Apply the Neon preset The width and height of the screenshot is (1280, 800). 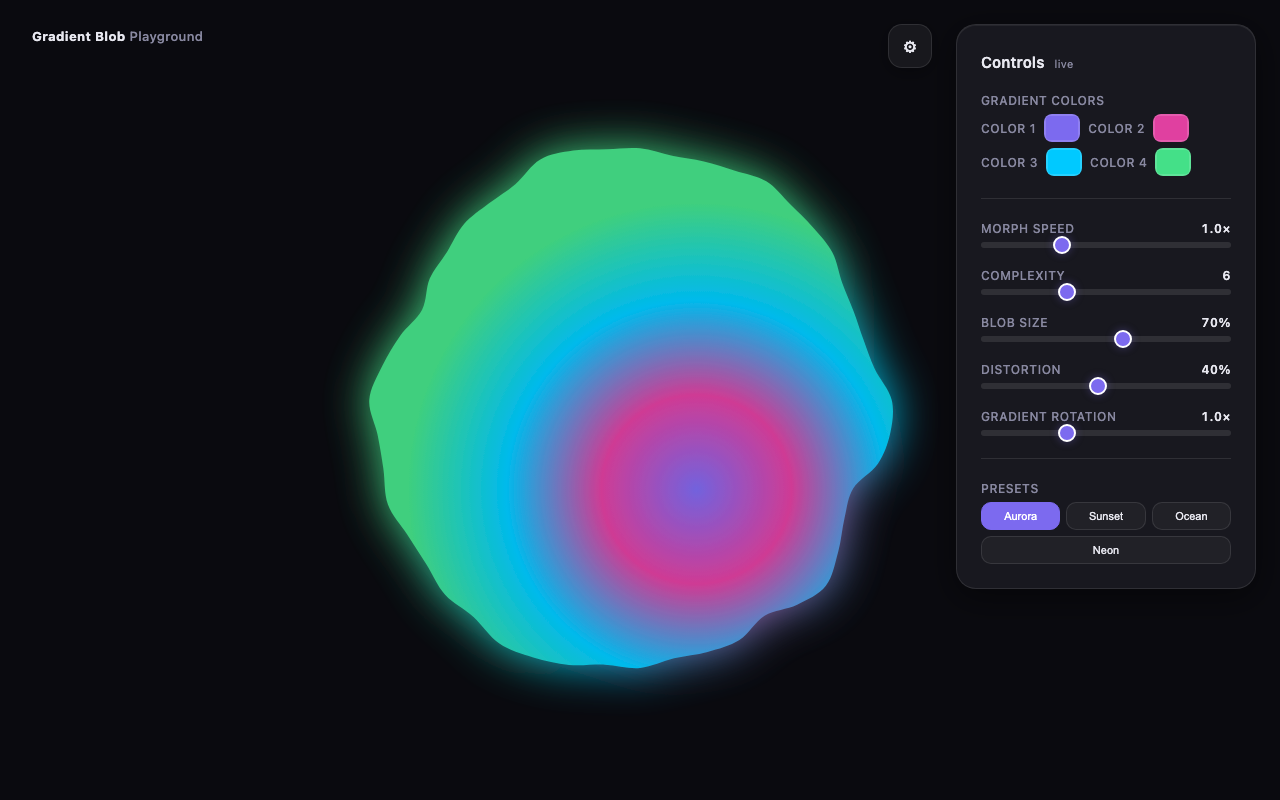[x=1106, y=550]
